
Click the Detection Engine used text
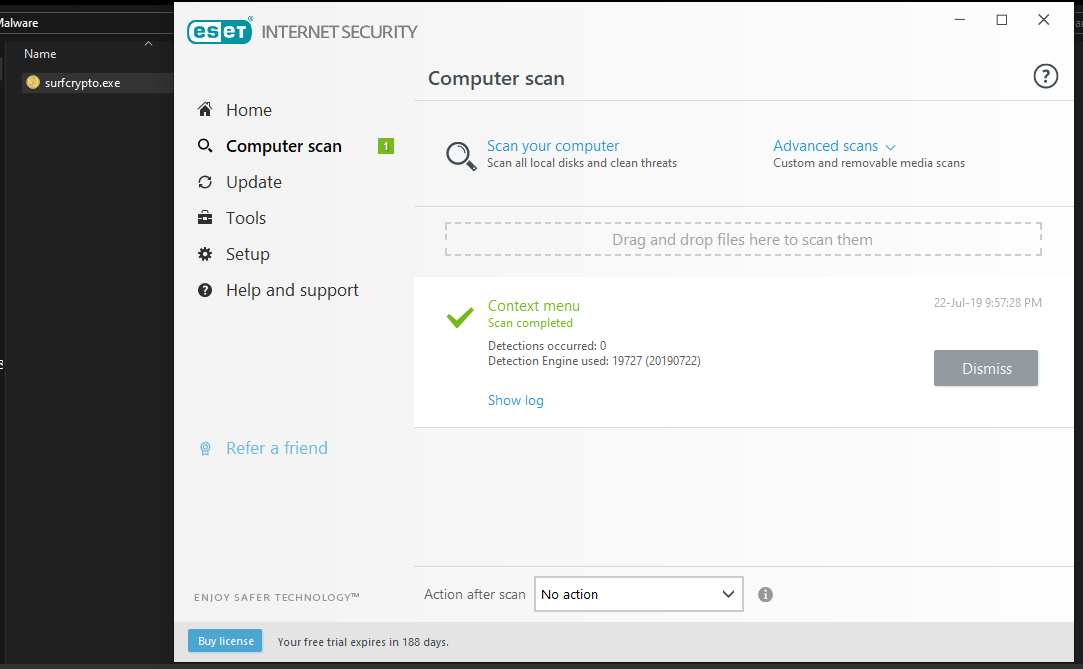tap(594, 361)
